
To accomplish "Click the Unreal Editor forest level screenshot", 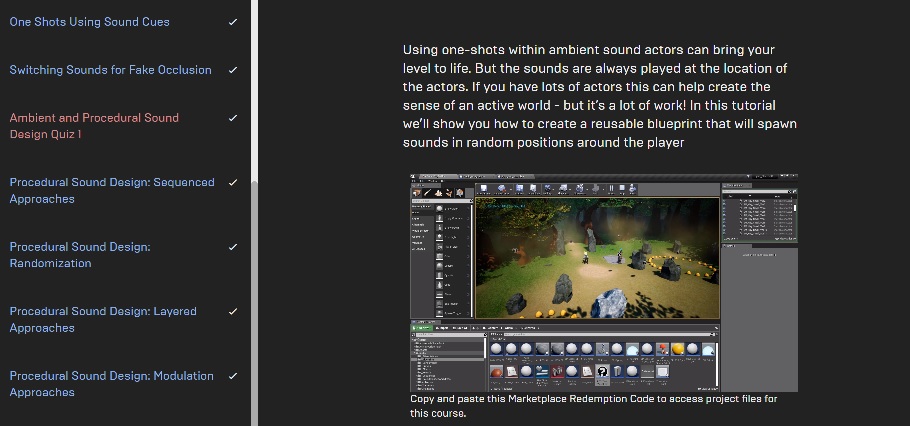I will (604, 283).
